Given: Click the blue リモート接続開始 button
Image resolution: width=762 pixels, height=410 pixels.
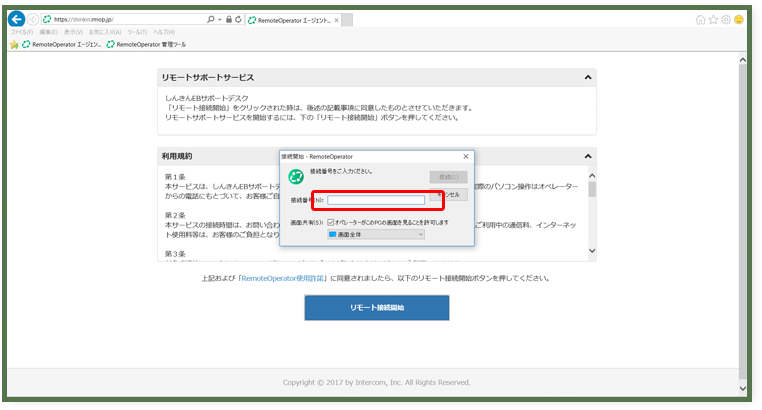Looking at the screenshot, I should (x=376, y=308).
